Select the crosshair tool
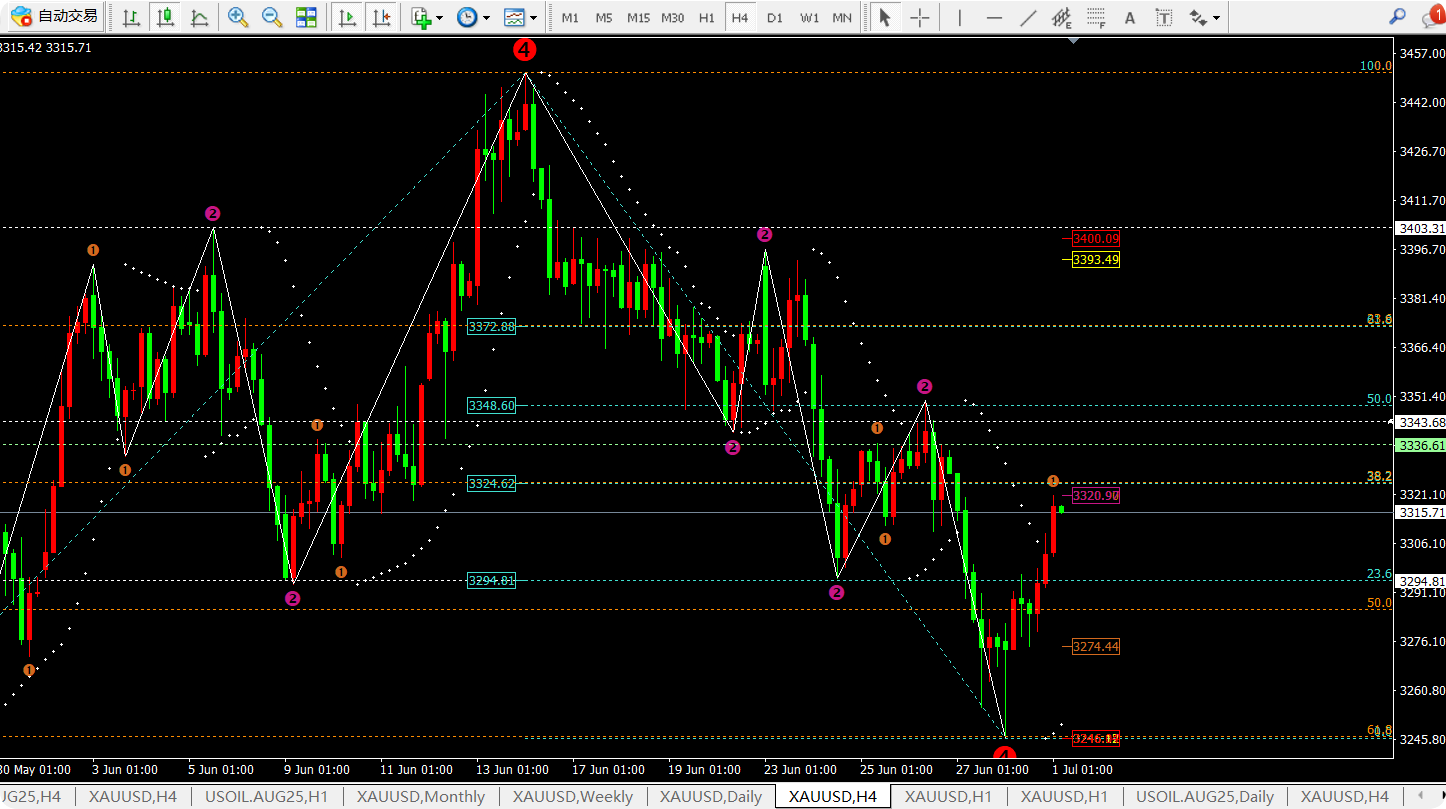 [x=920, y=17]
